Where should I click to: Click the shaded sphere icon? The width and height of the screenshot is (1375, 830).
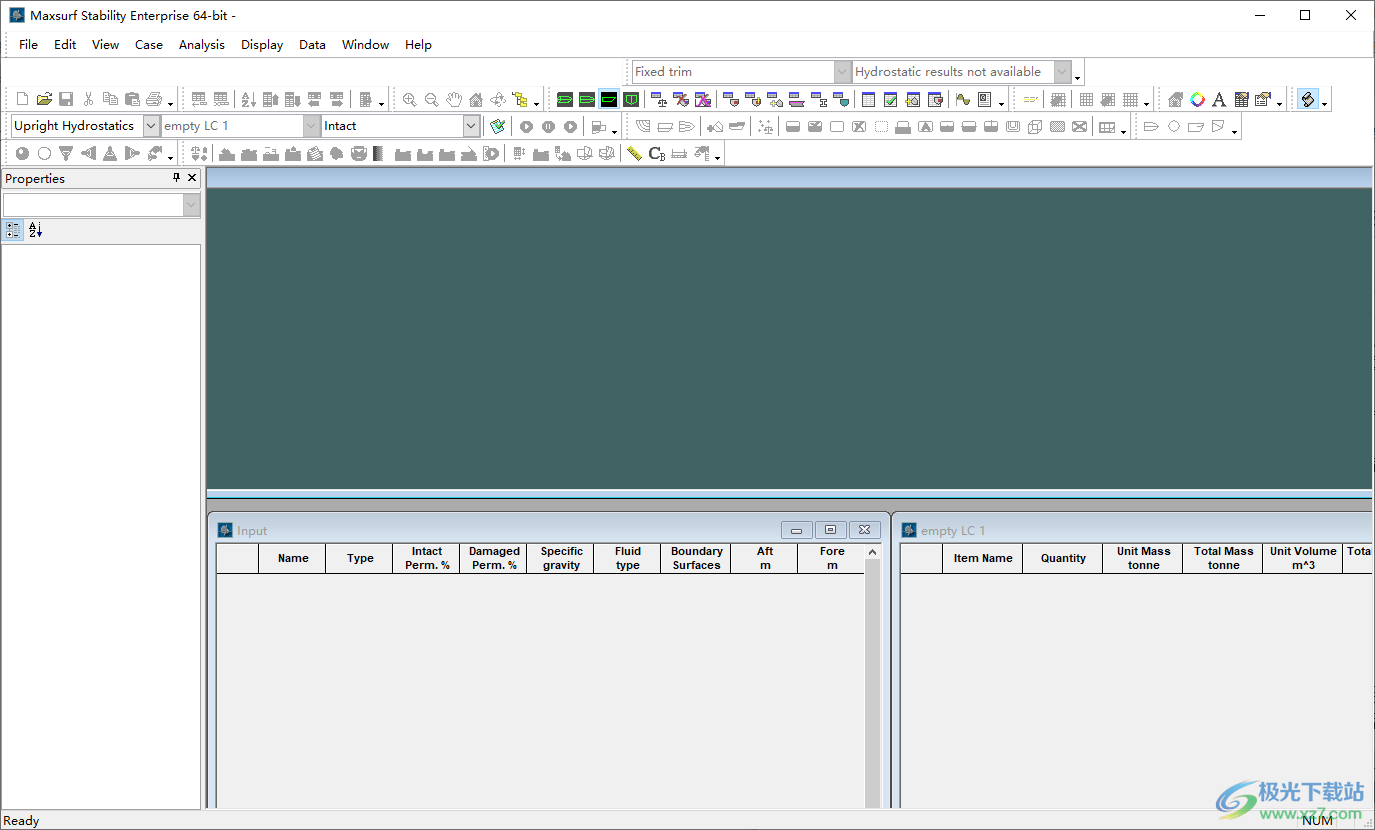(x=22, y=153)
